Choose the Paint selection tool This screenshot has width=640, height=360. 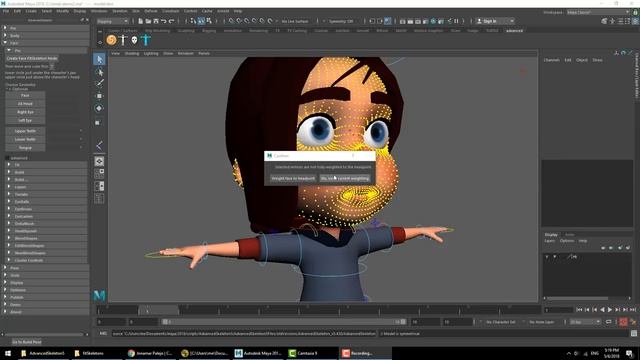click(99, 84)
